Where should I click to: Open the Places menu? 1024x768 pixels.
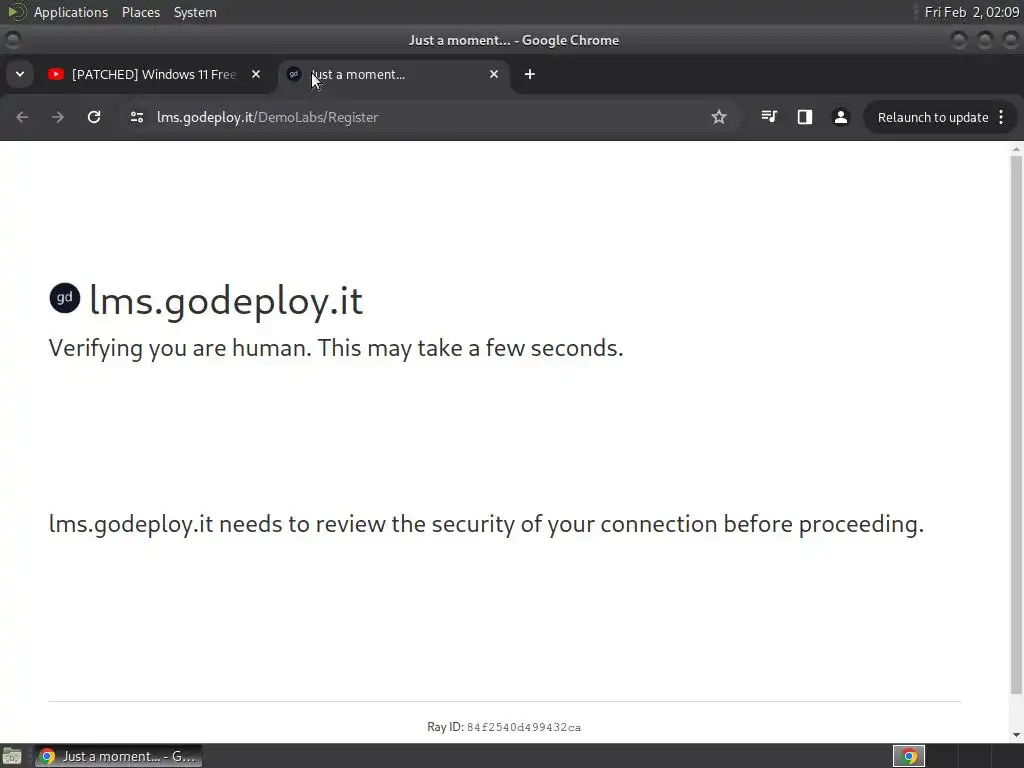140,12
